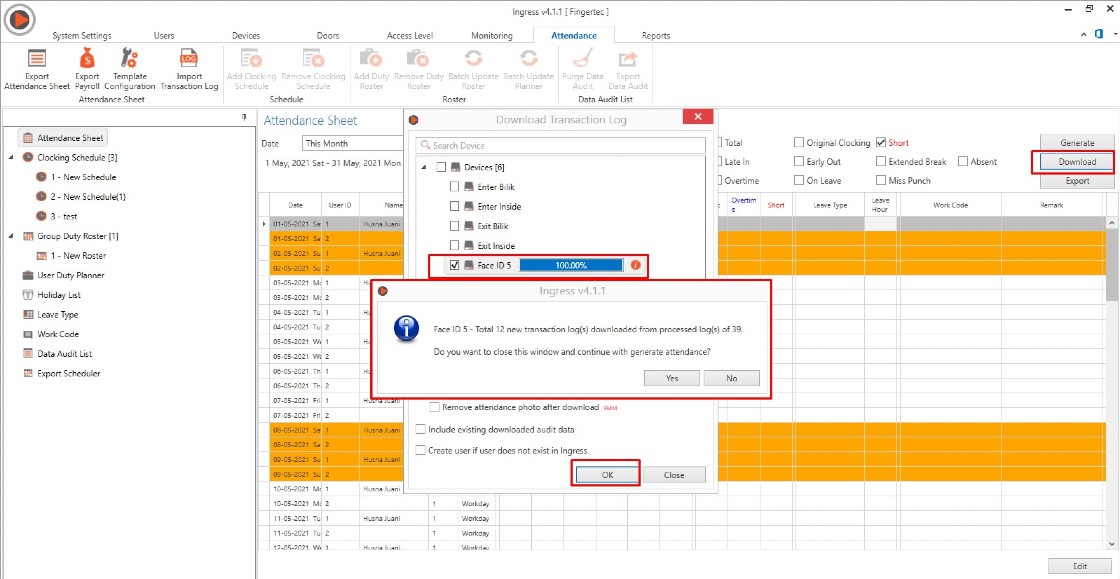Collapse the ribbon with the chevron arrow
The height and width of the screenshot is (579, 1120).
1084,34
